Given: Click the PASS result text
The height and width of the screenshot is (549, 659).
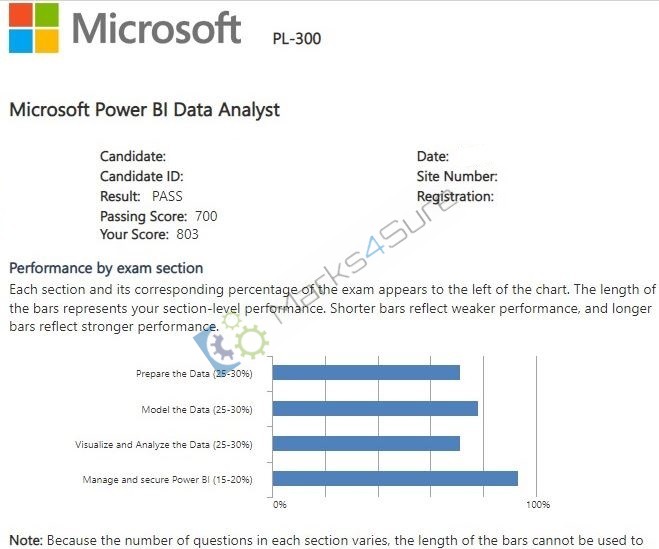Looking at the screenshot, I should pos(167,196).
